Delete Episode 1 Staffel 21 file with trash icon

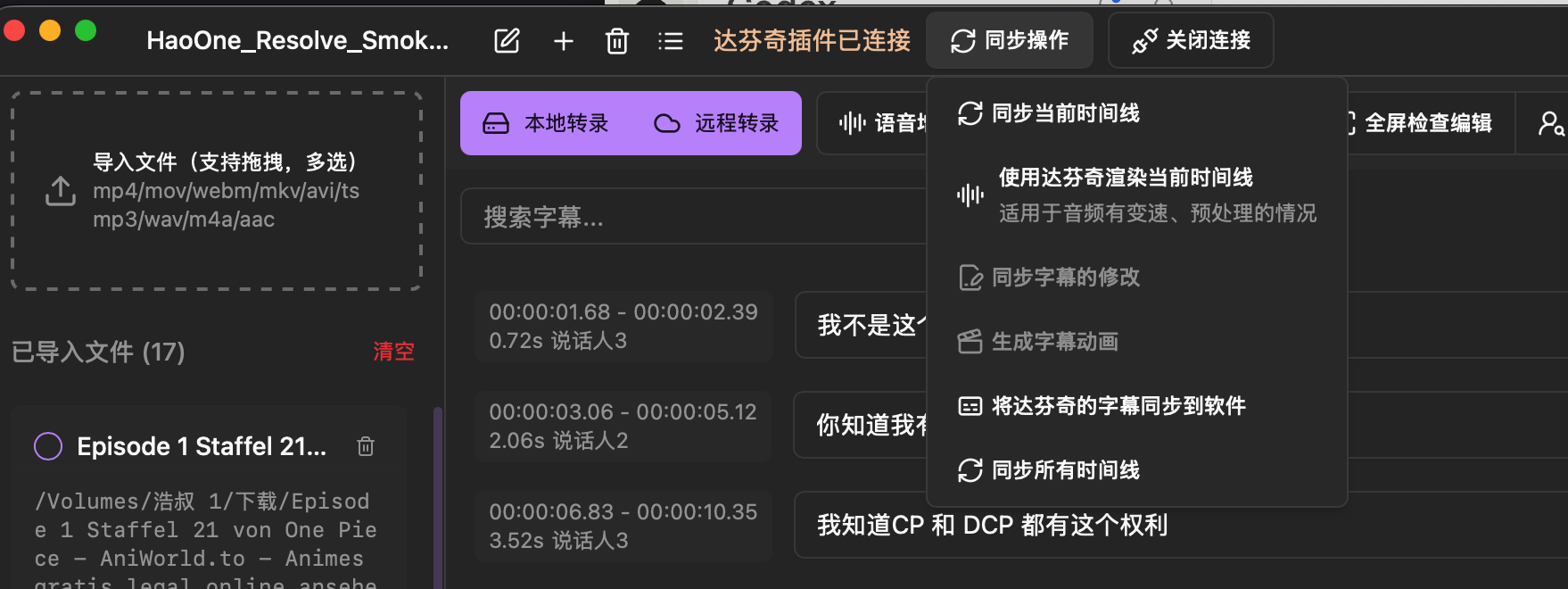pyautogui.click(x=366, y=446)
